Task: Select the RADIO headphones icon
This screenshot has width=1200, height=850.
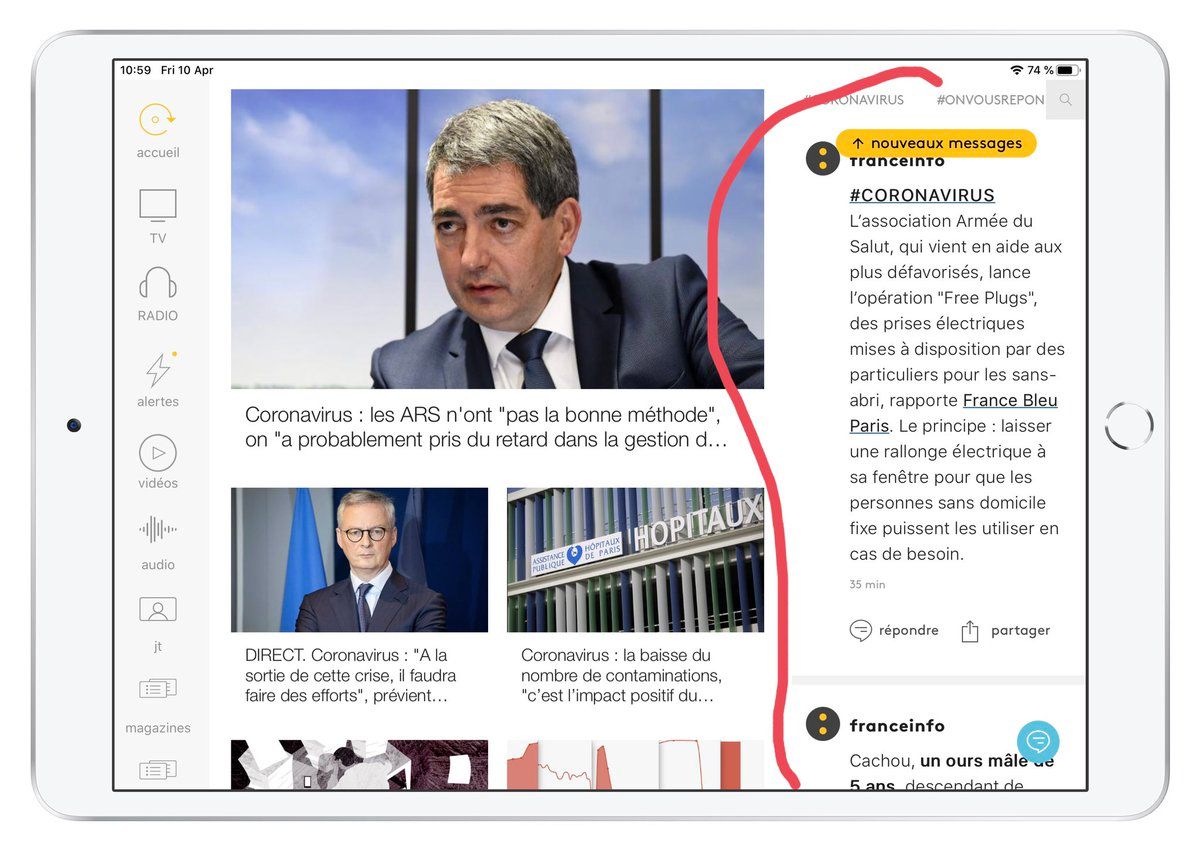Action: click(158, 284)
